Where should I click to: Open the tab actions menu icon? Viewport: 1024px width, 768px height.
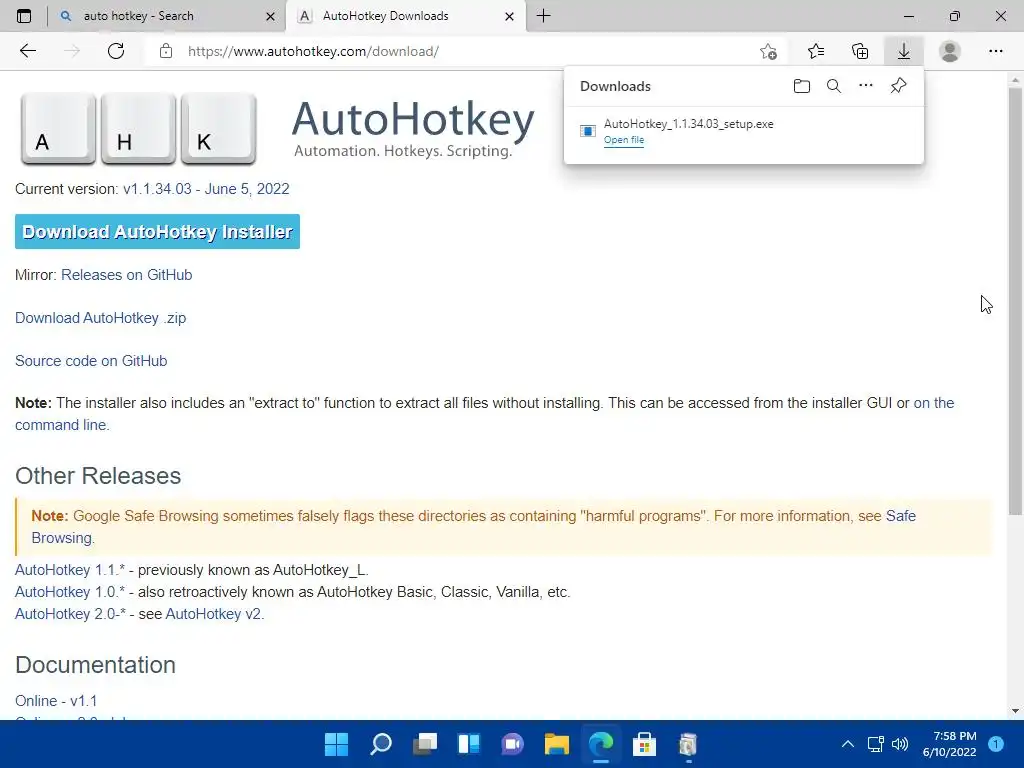(x=24, y=16)
